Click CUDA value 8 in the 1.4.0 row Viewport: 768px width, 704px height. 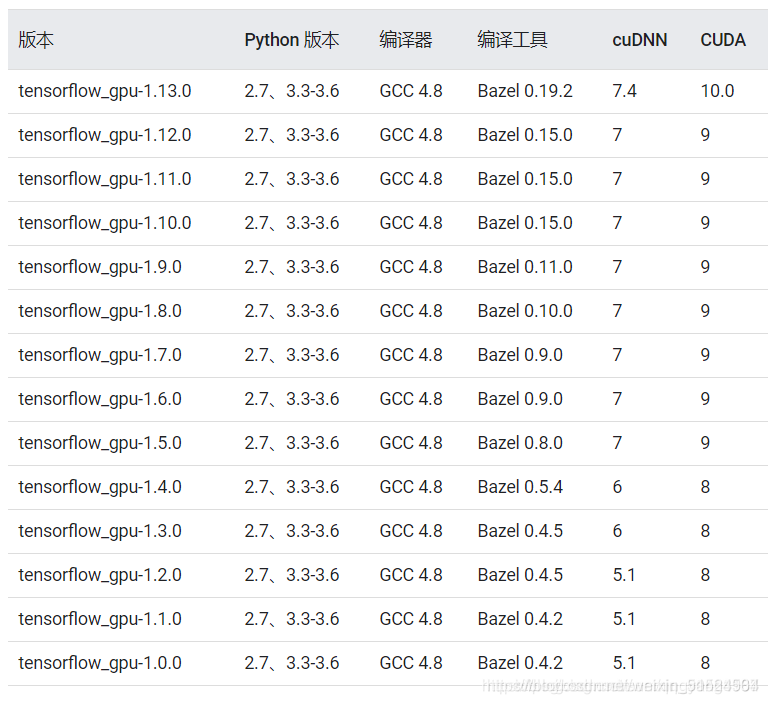click(x=705, y=487)
